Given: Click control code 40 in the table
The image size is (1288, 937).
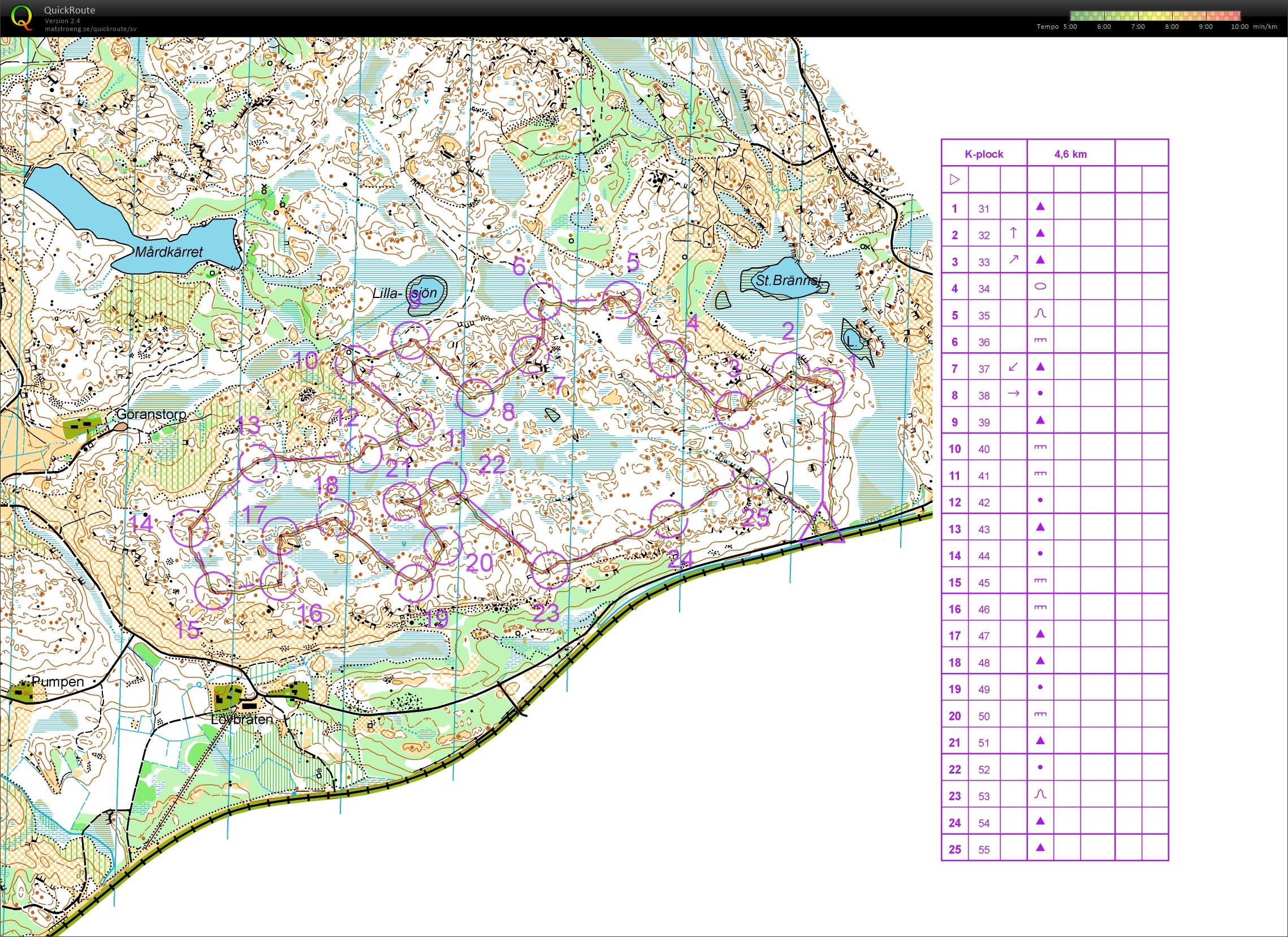Looking at the screenshot, I should pos(984,449).
